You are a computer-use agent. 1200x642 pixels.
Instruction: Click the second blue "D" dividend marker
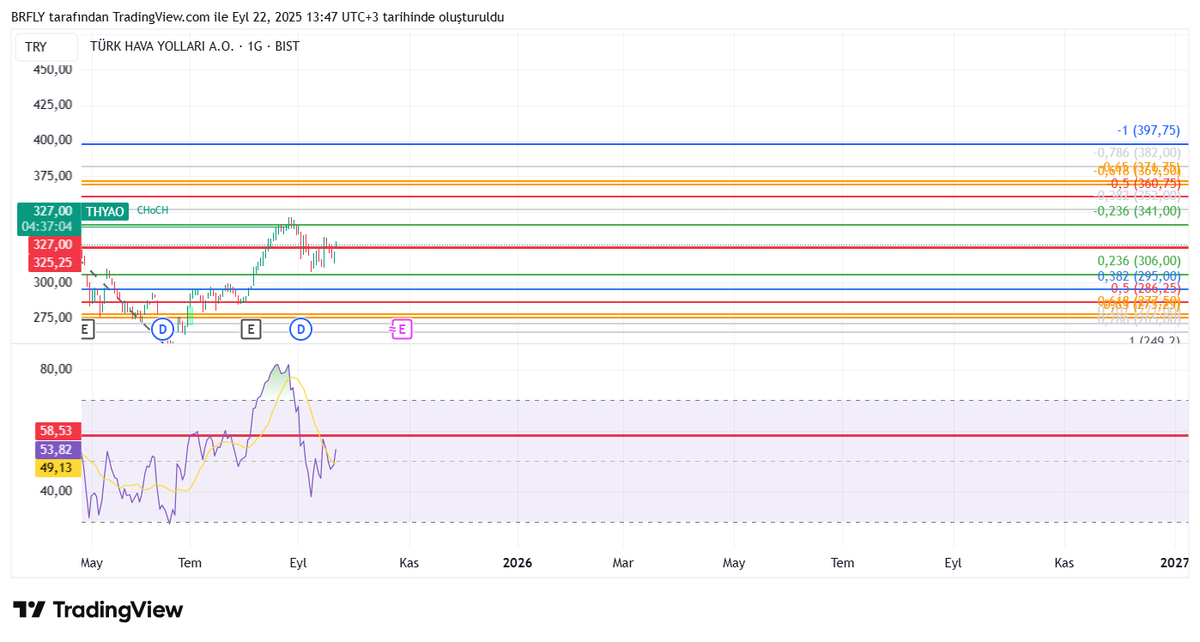point(300,328)
